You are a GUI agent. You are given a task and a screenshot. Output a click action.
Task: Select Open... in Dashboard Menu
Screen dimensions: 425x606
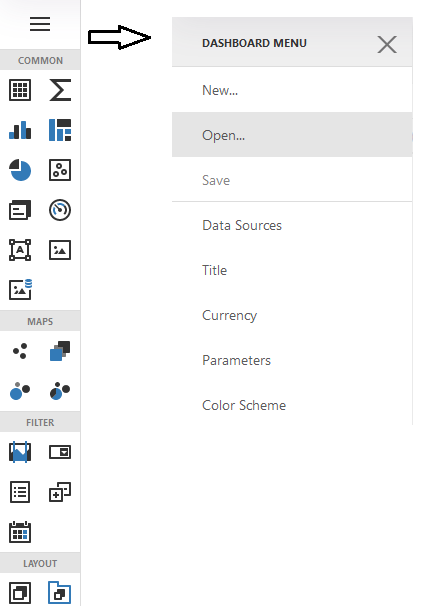[x=292, y=135]
